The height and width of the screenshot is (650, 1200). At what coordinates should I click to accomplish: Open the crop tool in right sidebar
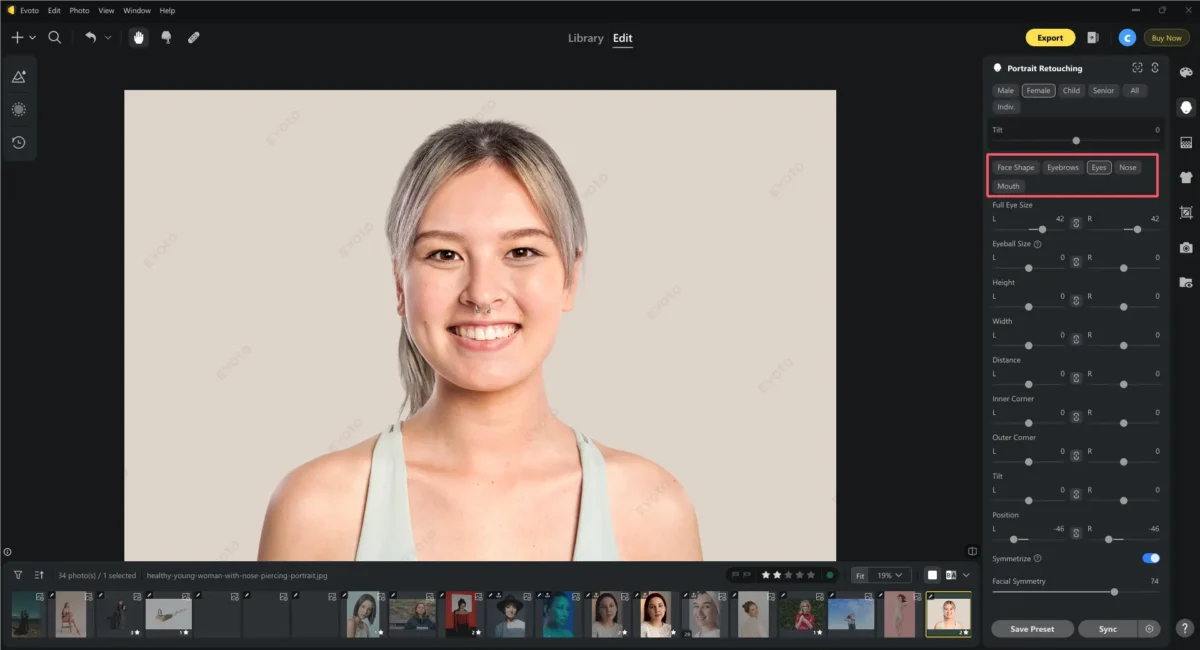[1186, 212]
